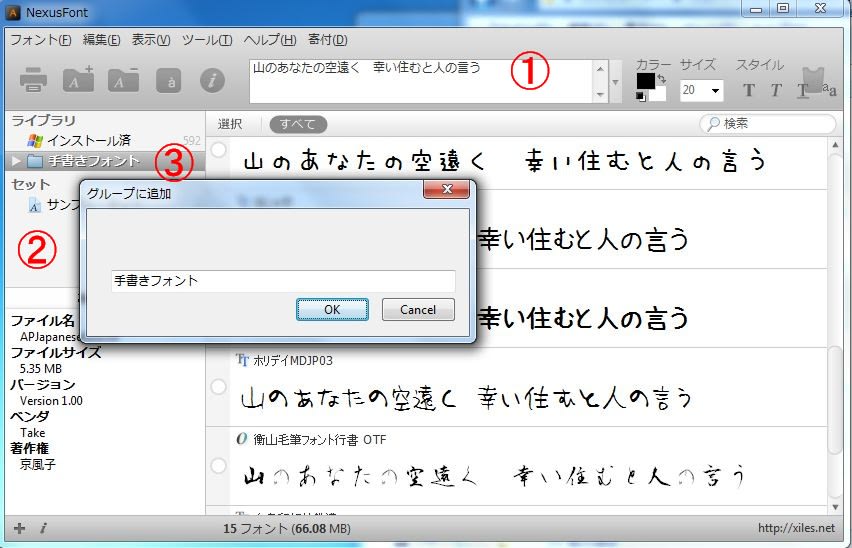This screenshot has height=548, width=852.
Task: Click the plus icon in status bar
Action: tap(19, 528)
